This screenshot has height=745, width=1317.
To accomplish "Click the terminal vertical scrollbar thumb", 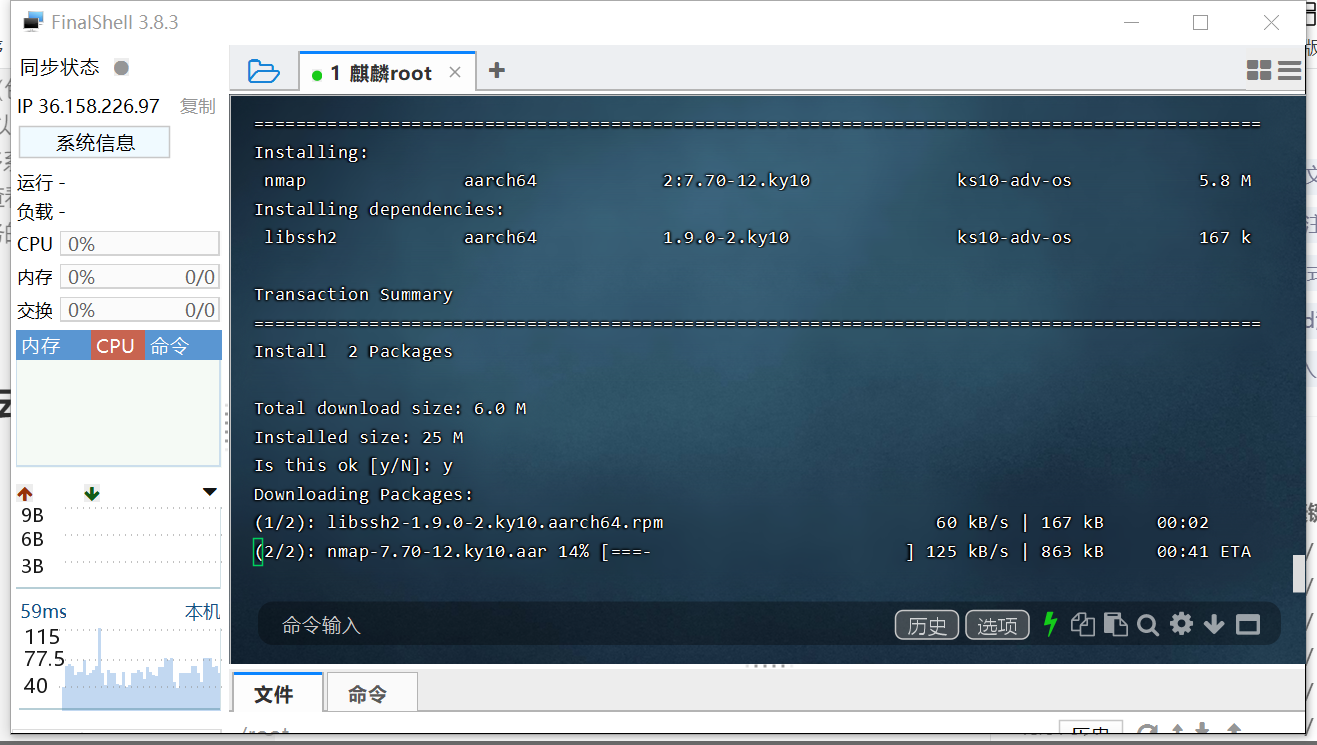I will [x=1299, y=573].
